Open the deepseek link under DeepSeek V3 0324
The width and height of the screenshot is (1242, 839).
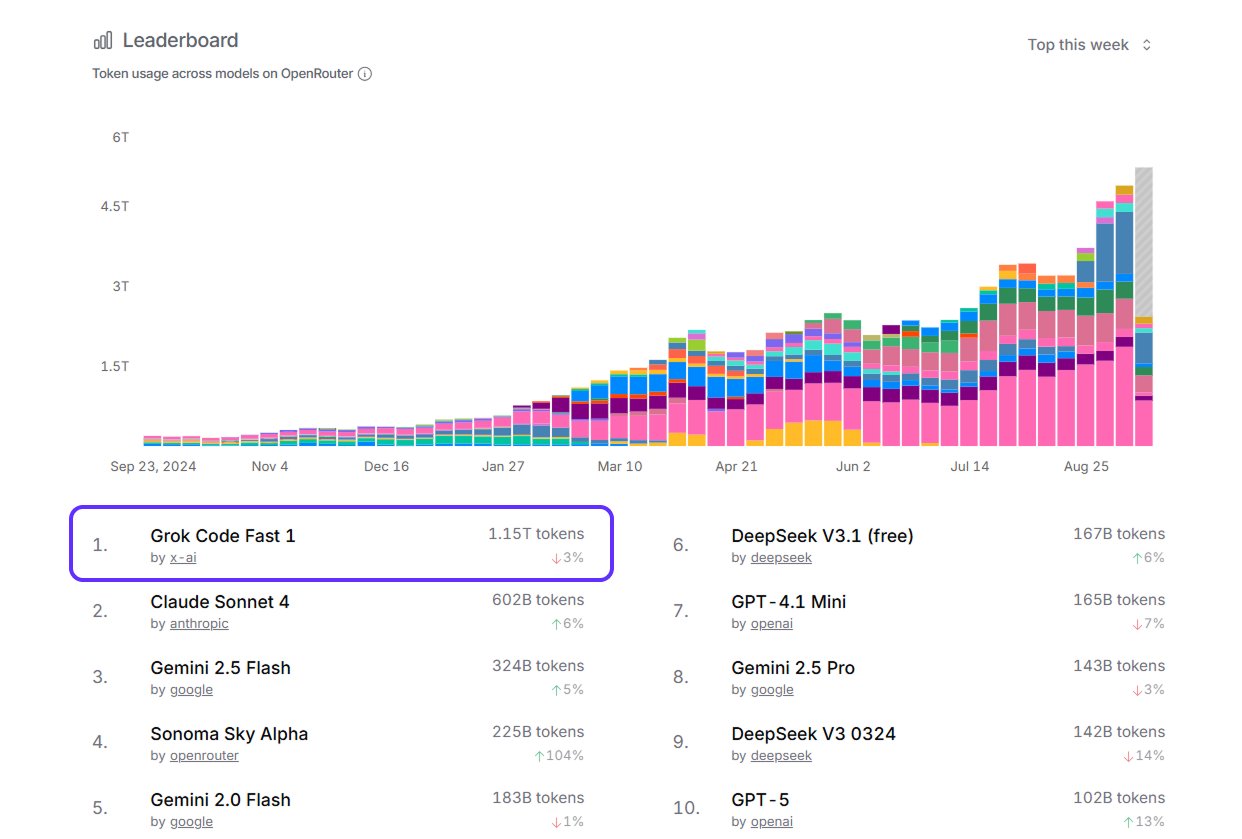point(781,755)
